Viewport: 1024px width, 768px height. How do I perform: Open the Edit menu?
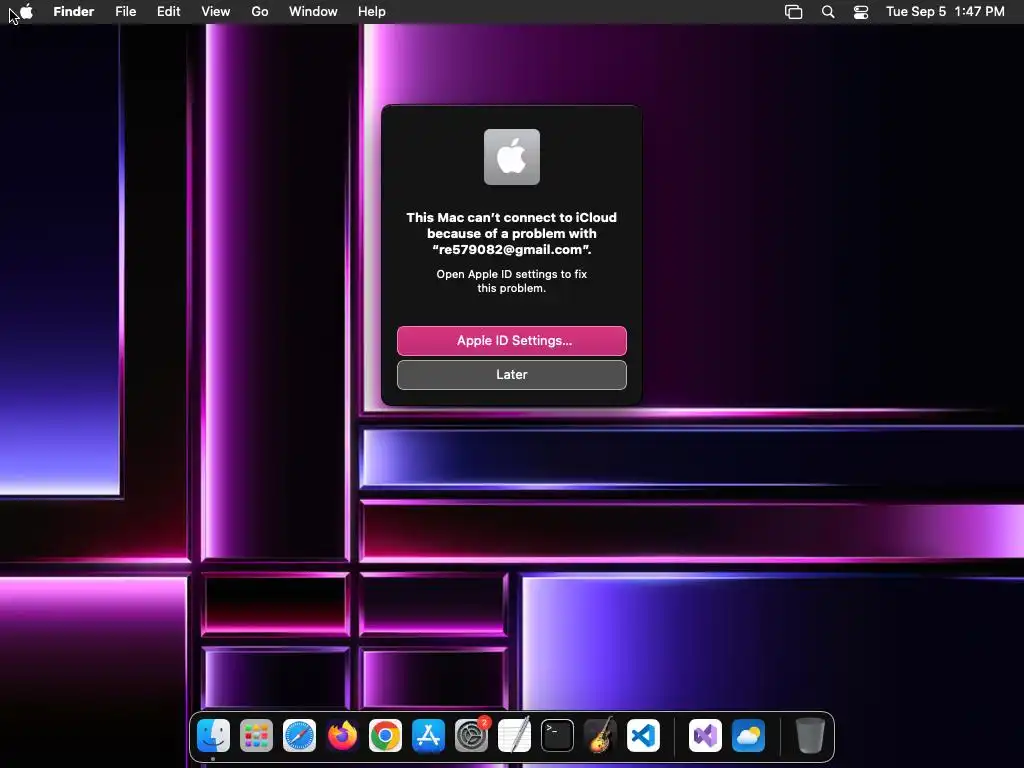[x=168, y=12]
